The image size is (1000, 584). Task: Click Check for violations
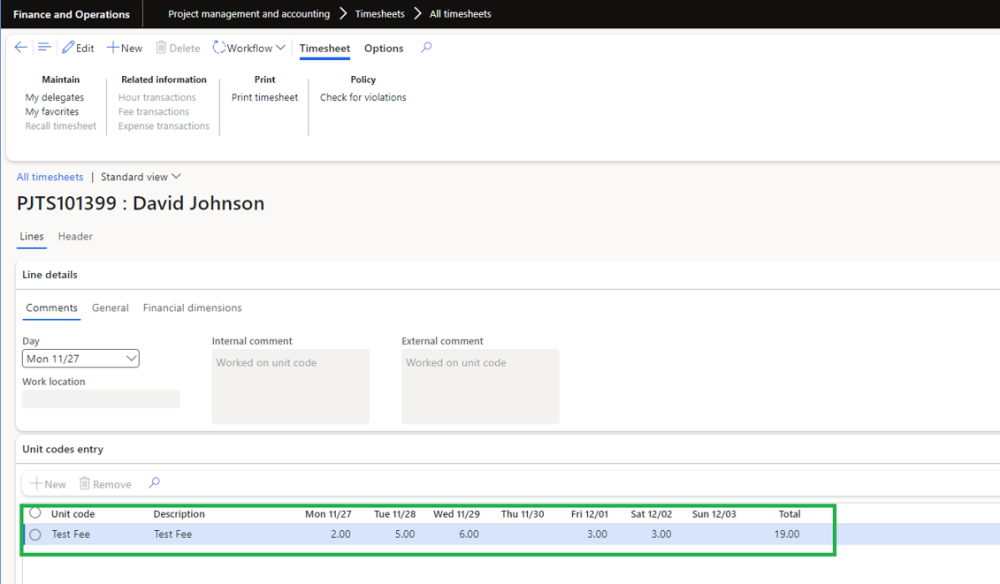pos(363,98)
